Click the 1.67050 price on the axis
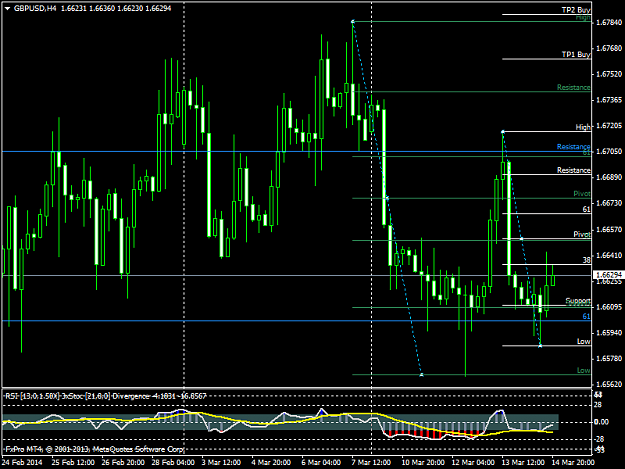 [609, 151]
